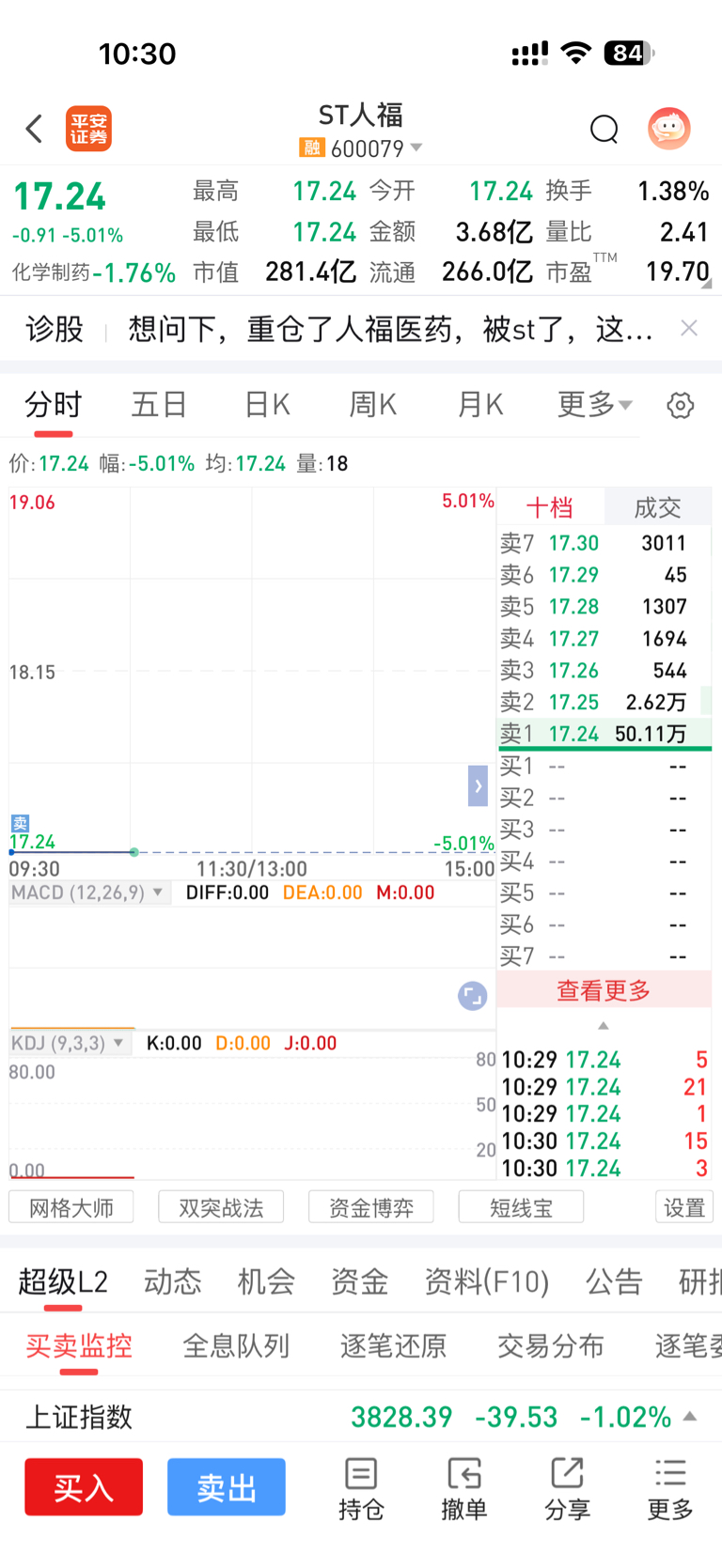Image resolution: width=722 pixels, height=1568 pixels.
Task: Tap the KDJ indicator chart area
Action: (252, 1118)
